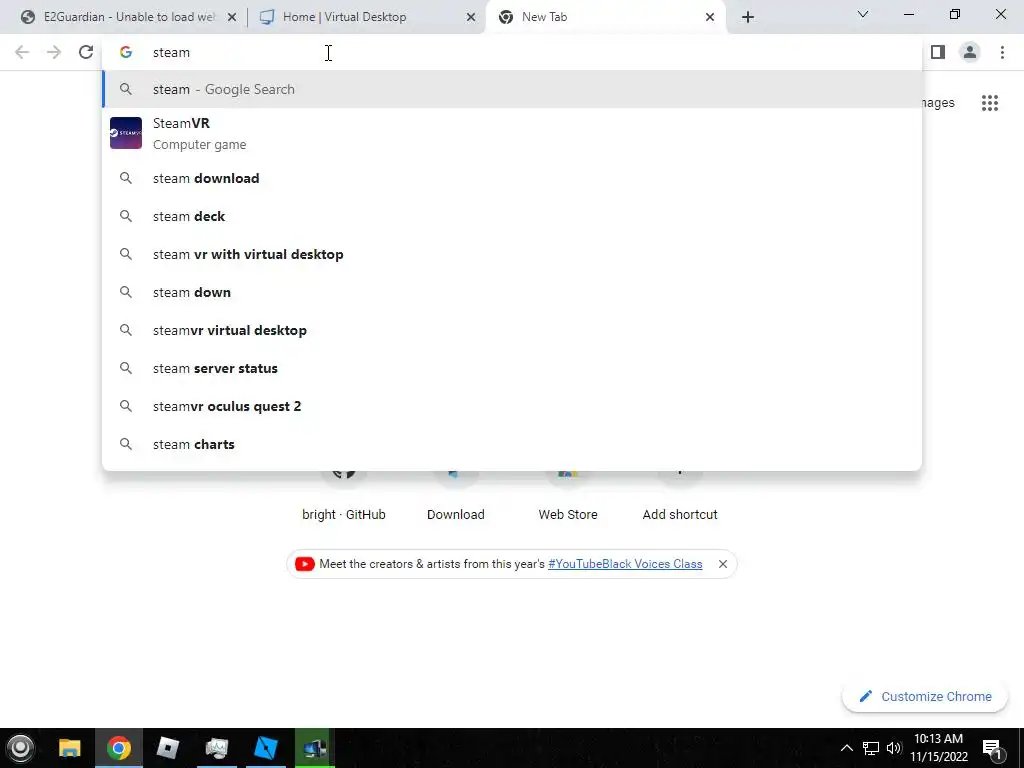Screen dimensions: 1024x768
Task: Reload the current page
Action: (x=86, y=52)
